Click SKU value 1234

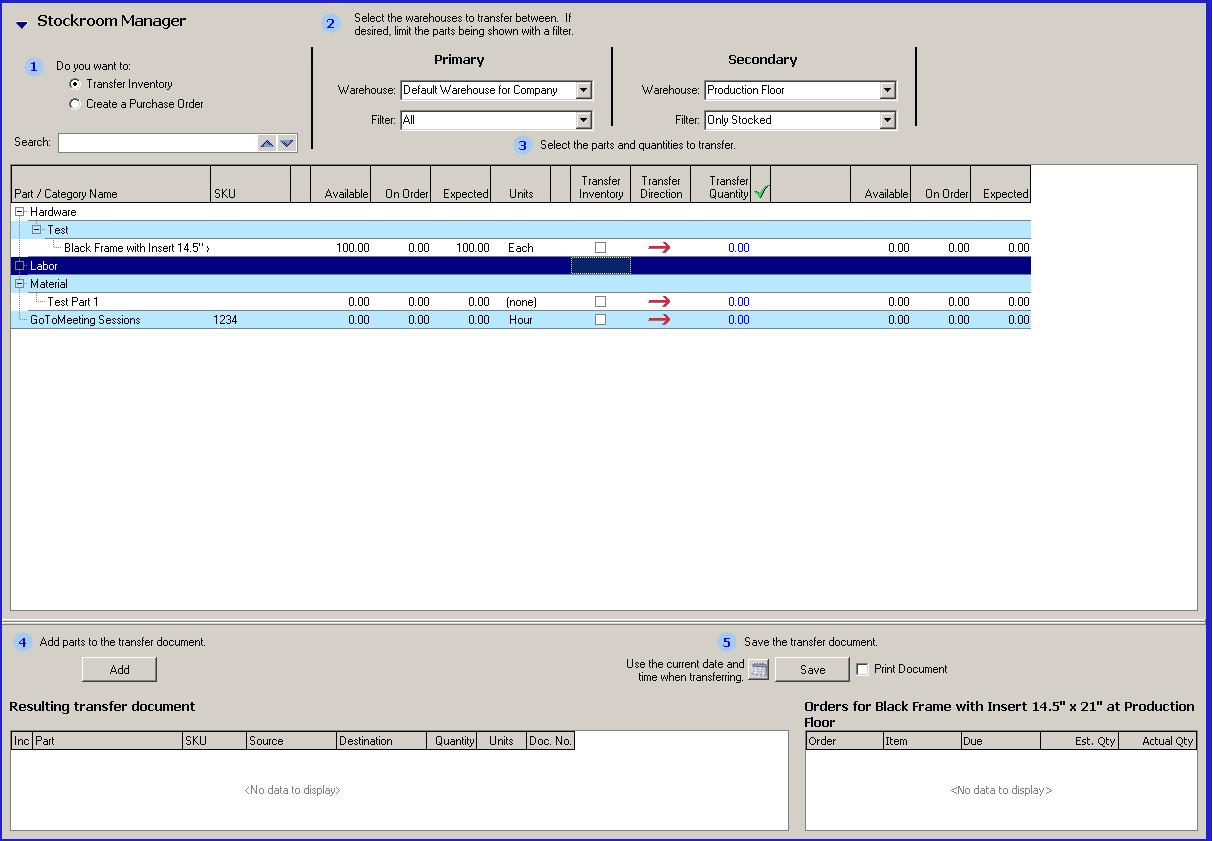[x=225, y=320]
